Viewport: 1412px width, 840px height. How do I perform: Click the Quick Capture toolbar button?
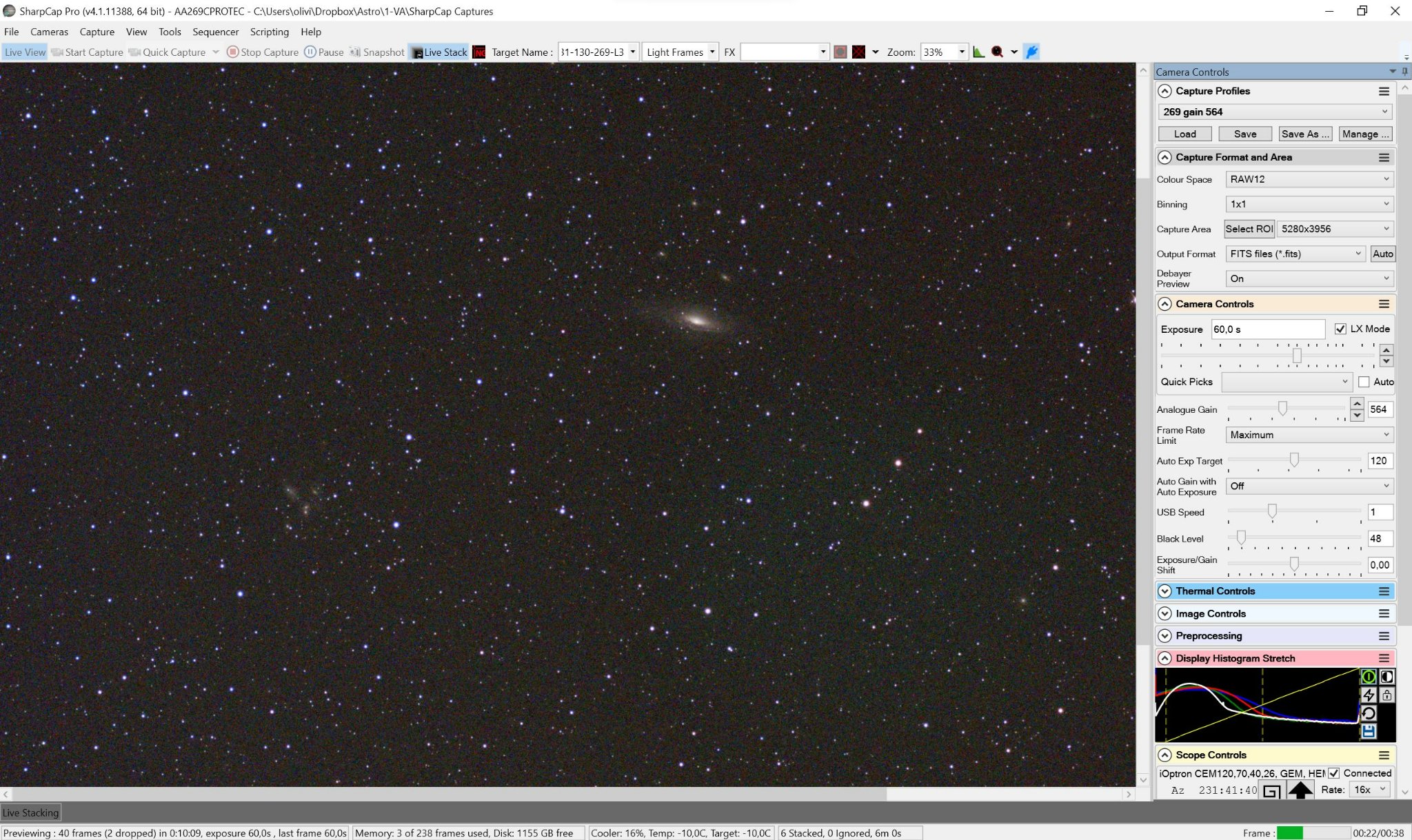coord(168,52)
